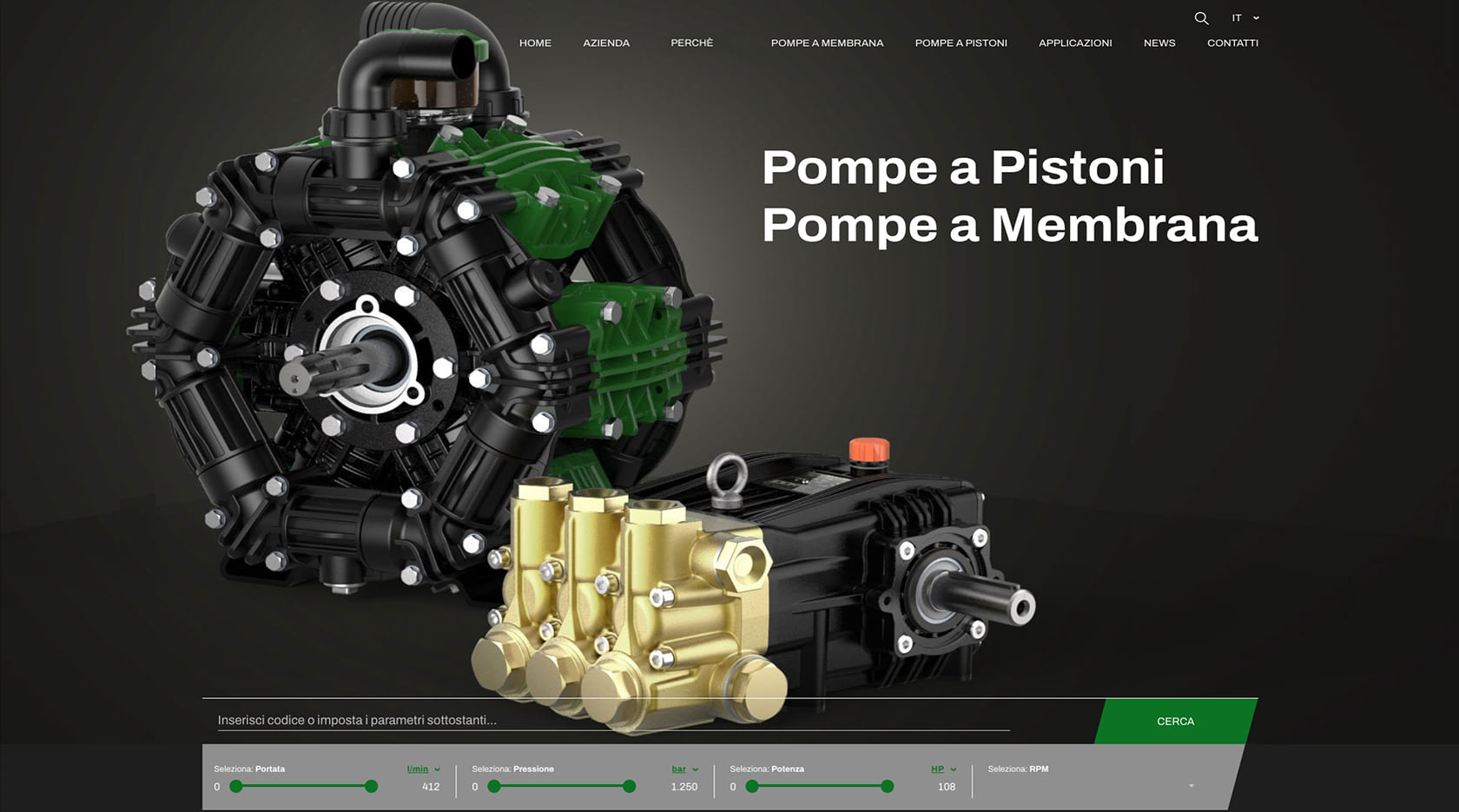The image size is (1459, 812).
Task: Open the AZIENDA menu item
Action: click(x=606, y=43)
